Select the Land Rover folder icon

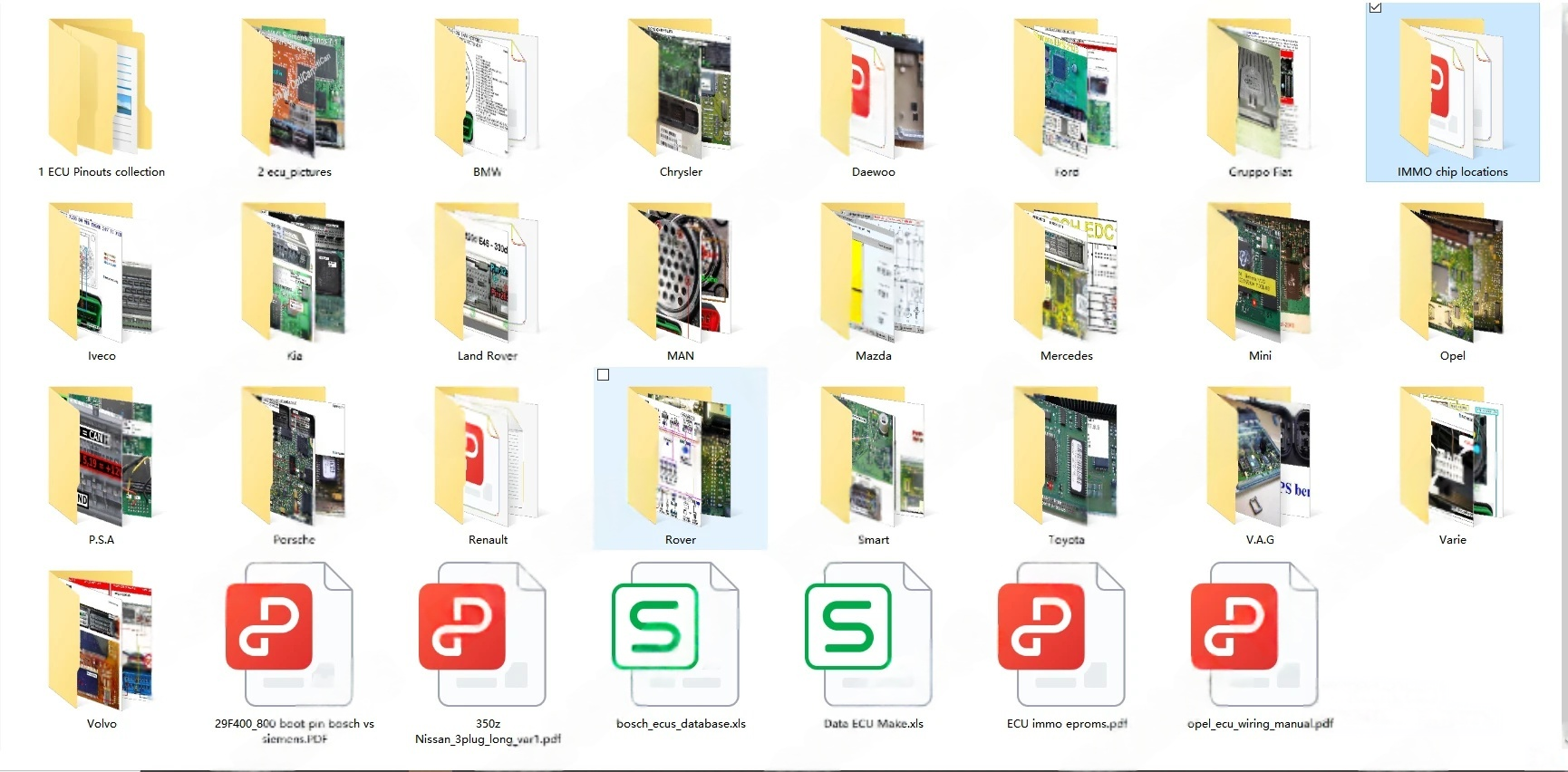(488, 272)
